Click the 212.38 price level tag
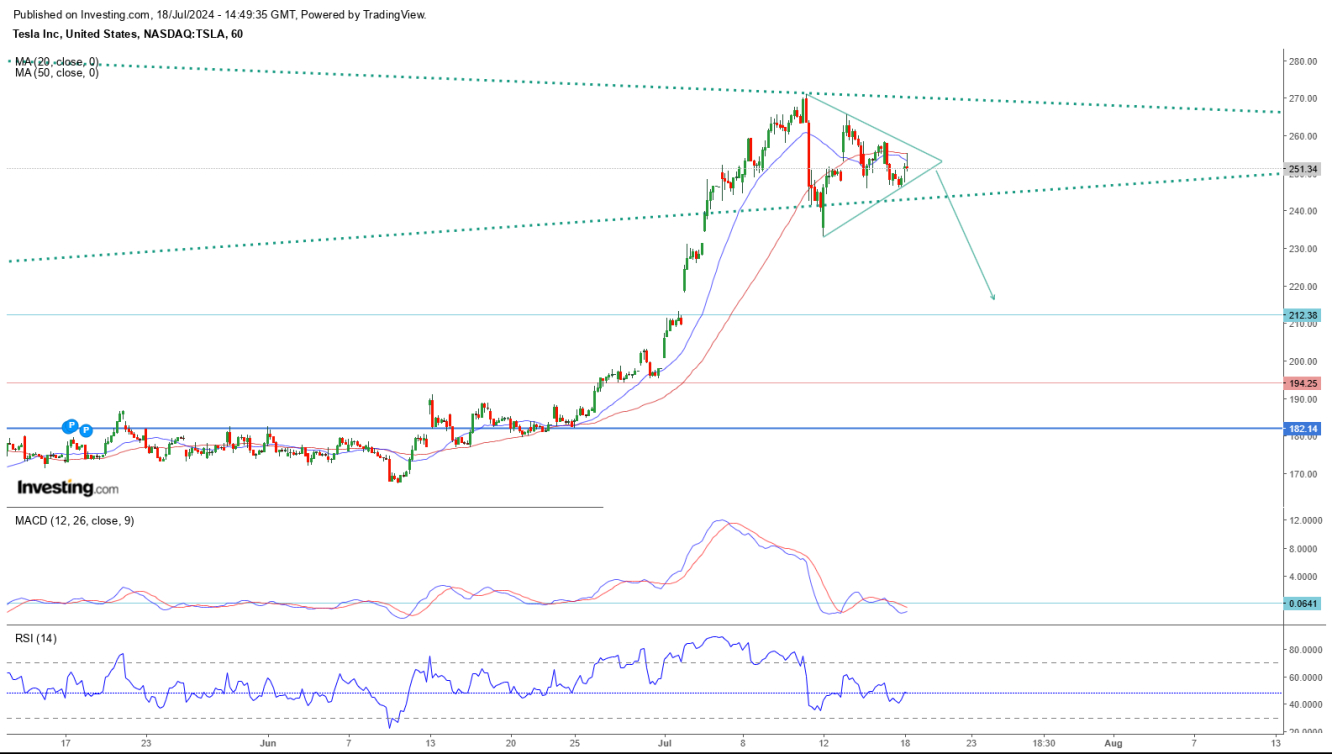The width and height of the screenshot is (1332, 754). (x=1304, y=315)
